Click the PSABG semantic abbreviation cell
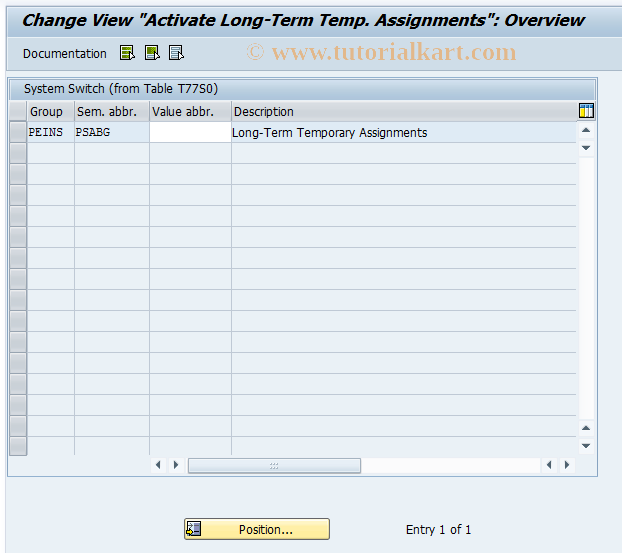 (x=111, y=132)
